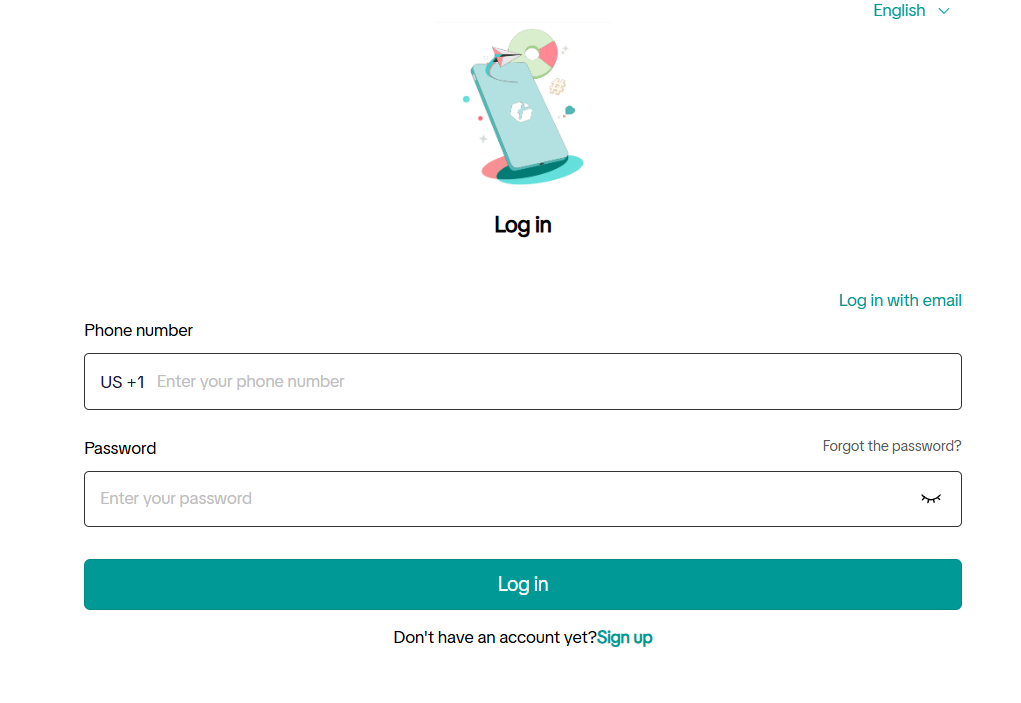Click the Don't have an account yet? text
Viewport: 1021px width, 703px height.
click(495, 637)
